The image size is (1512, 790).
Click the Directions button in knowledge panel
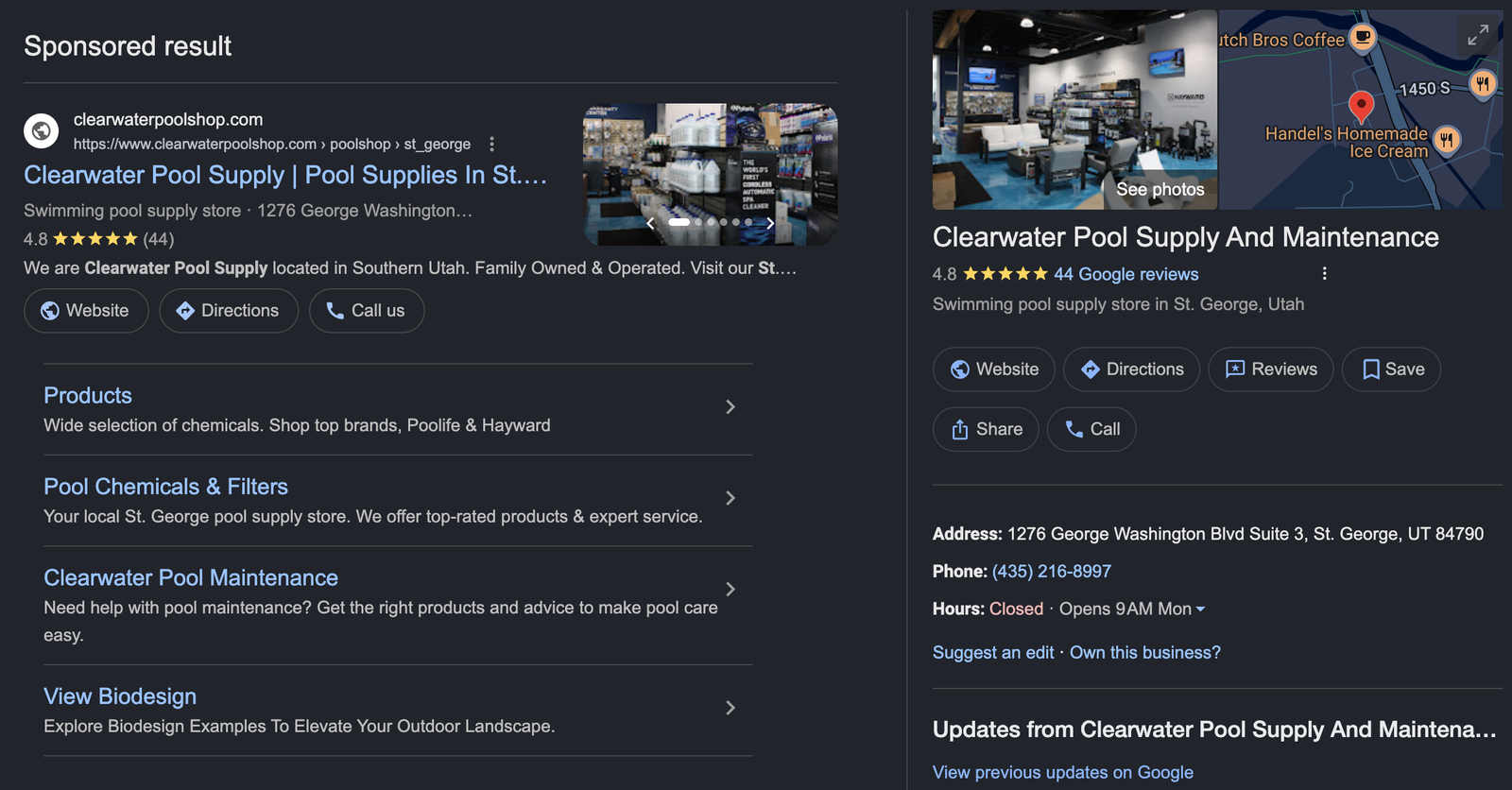point(1131,369)
